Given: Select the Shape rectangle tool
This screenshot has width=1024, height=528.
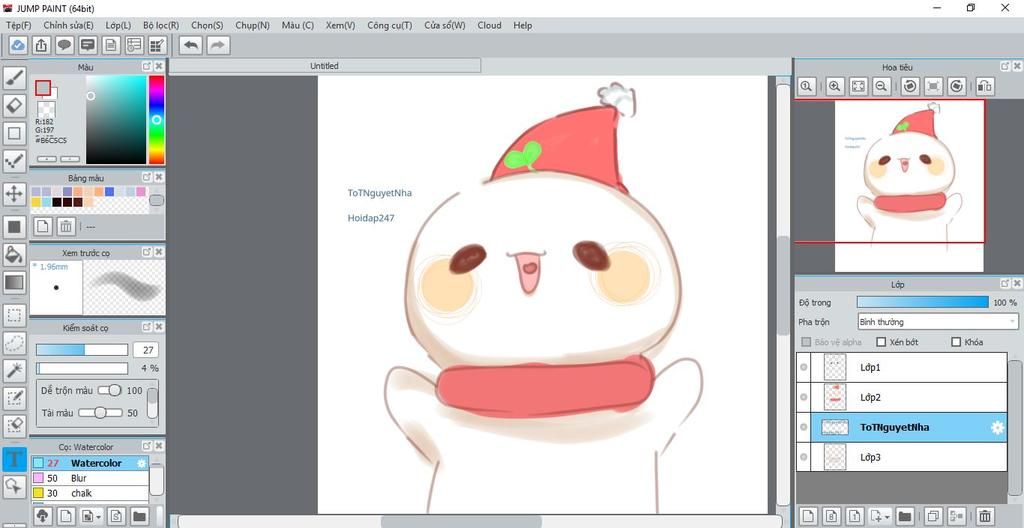Looking at the screenshot, I should click(x=14, y=133).
